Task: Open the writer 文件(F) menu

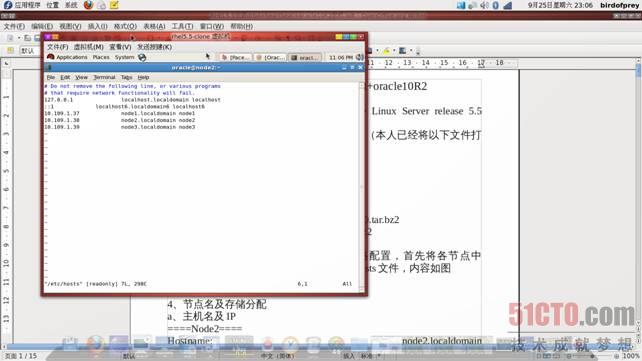Action: (14, 26)
